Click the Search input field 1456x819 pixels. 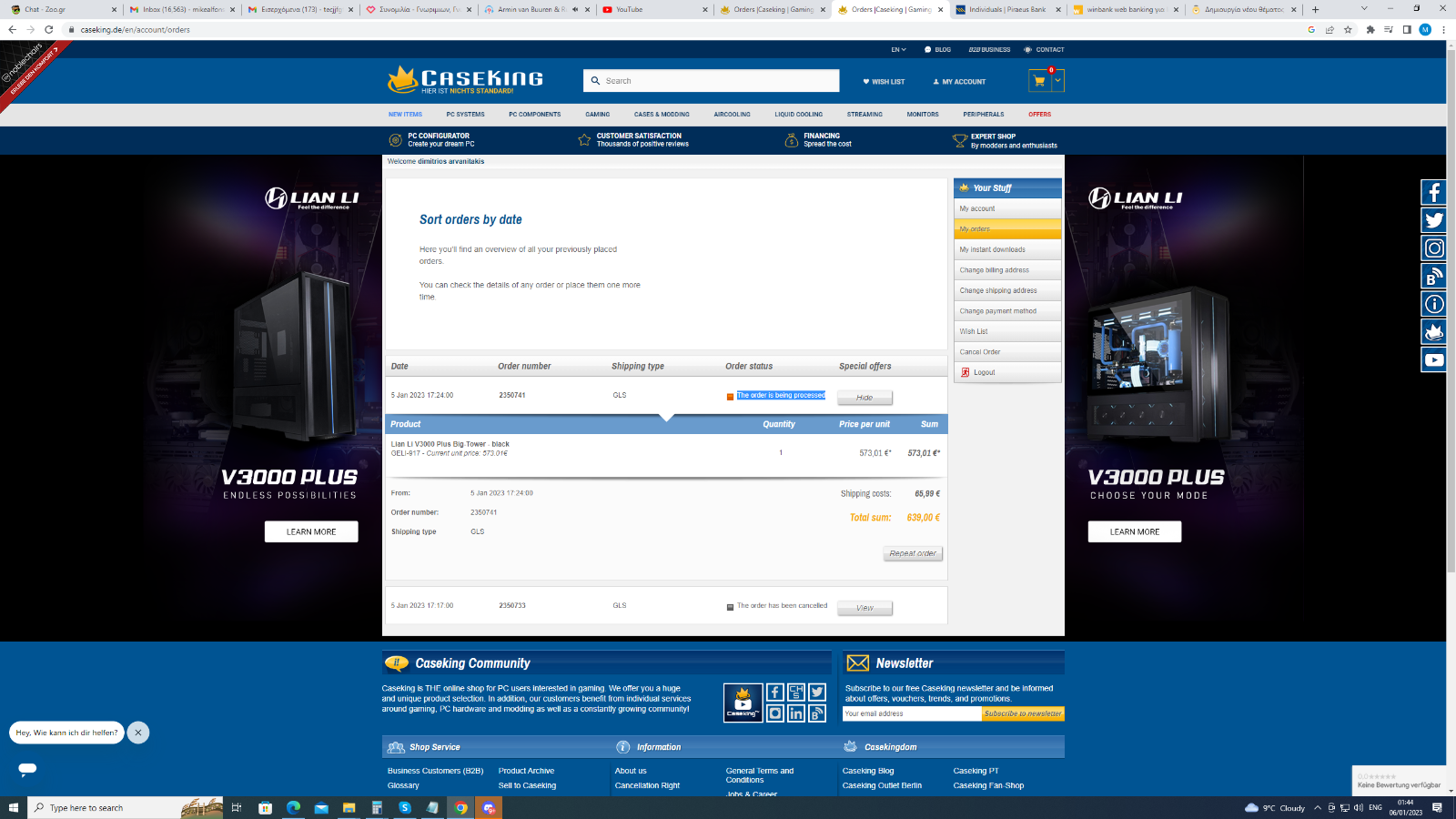(712, 81)
